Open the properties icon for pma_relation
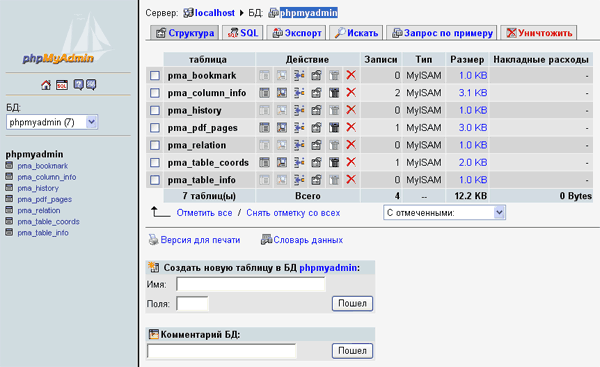Image resolution: width=600 pixels, height=367 pixels. point(316,145)
